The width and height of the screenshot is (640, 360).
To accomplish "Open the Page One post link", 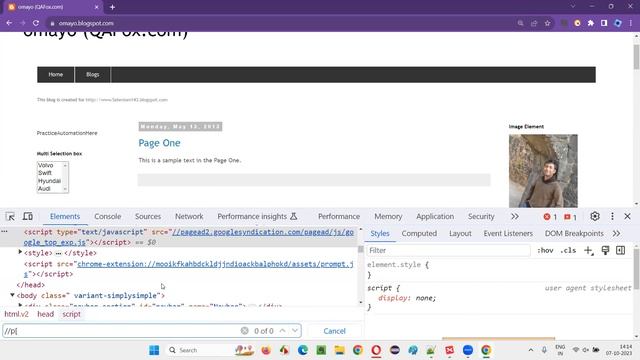I will point(159,143).
